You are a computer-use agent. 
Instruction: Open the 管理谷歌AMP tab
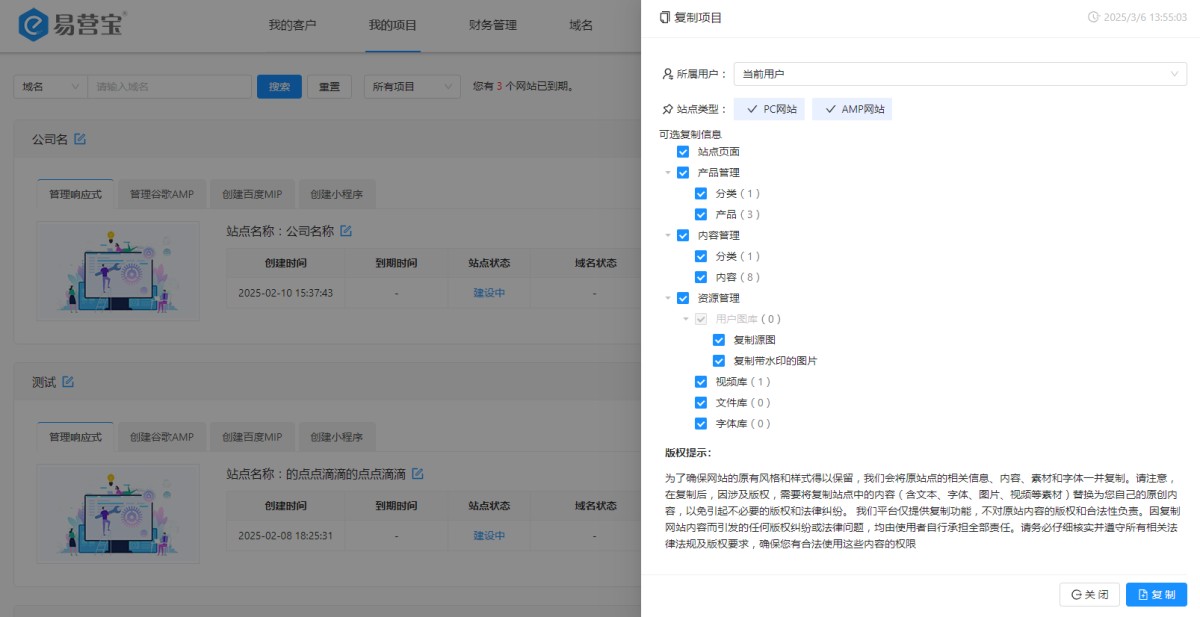[x=162, y=194]
